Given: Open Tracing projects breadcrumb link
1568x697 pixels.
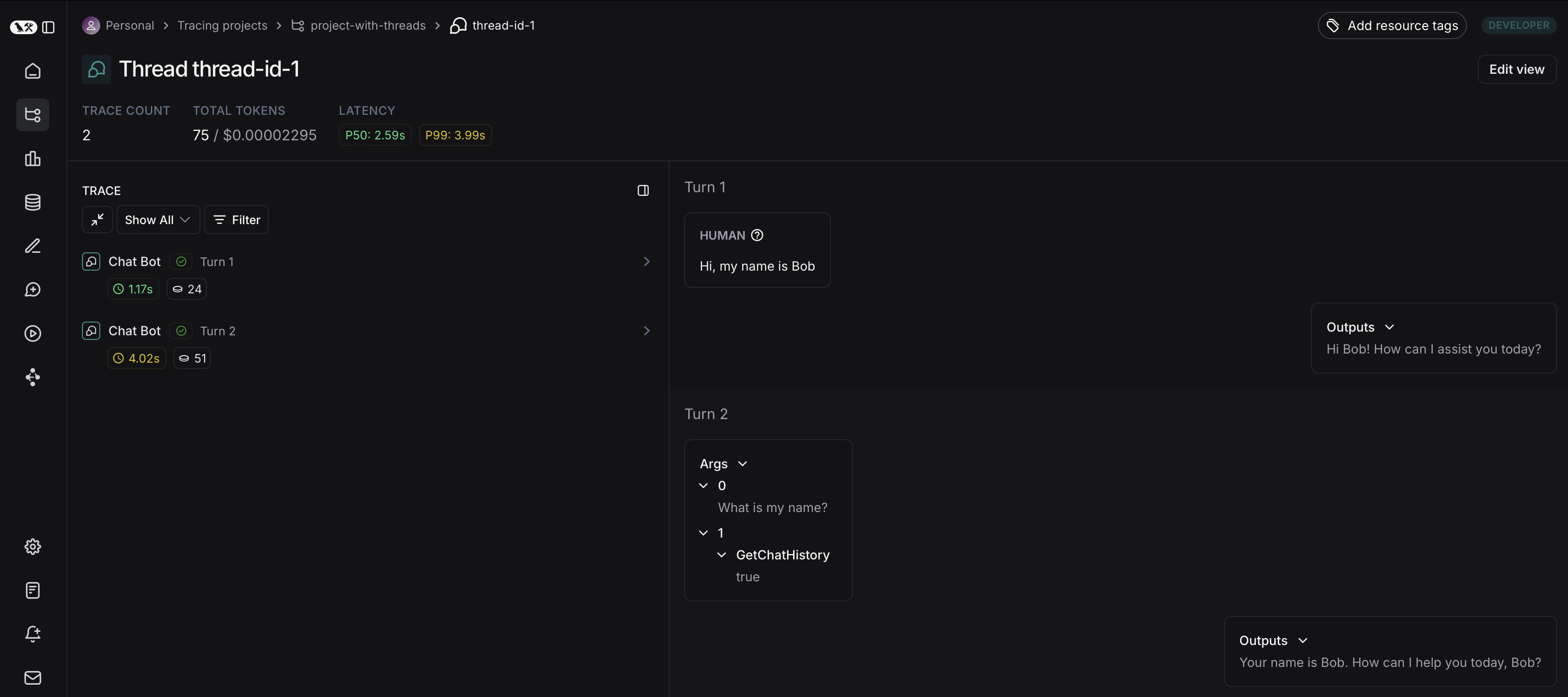Looking at the screenshot, I should pos(222,26).
